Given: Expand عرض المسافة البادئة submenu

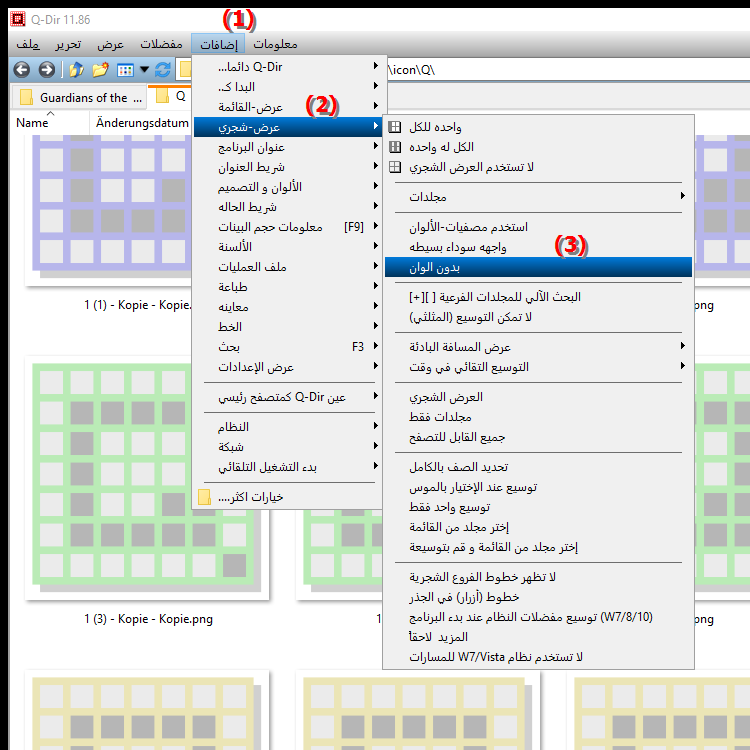Looking at the screenshot, I should pyautogui.click(x=539, y=347).
